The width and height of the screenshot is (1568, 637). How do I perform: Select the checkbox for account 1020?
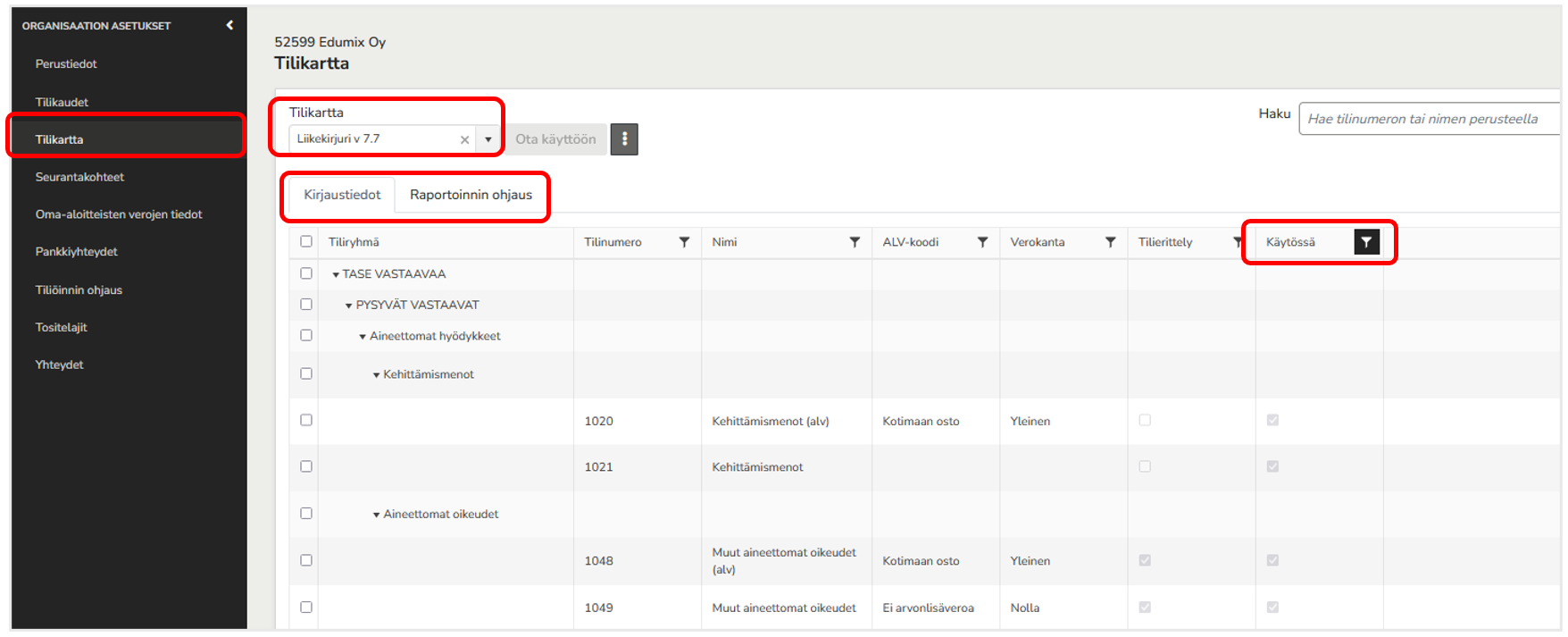(306, 420)
